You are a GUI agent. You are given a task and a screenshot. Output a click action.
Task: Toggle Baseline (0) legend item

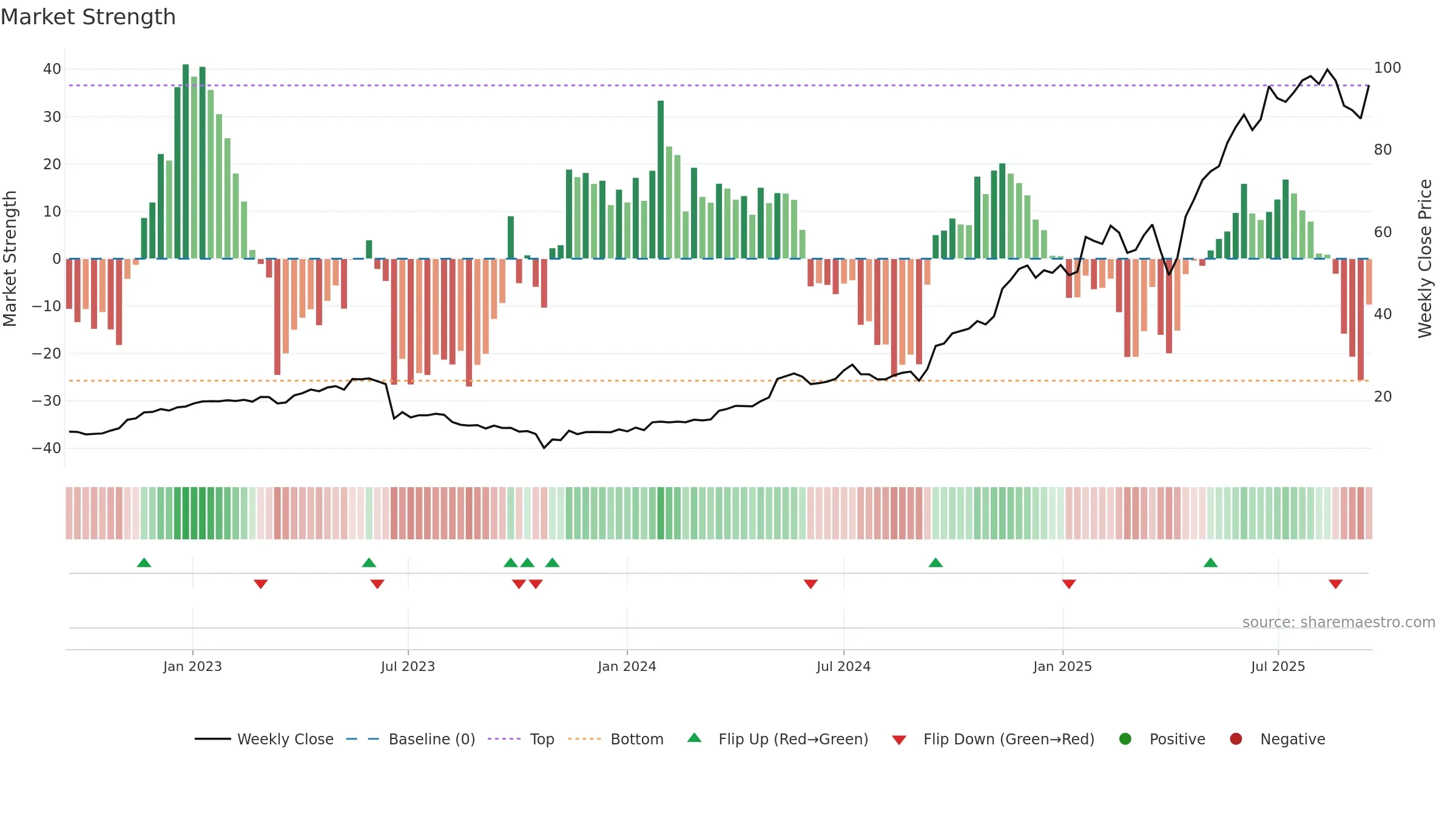(411, 739)
